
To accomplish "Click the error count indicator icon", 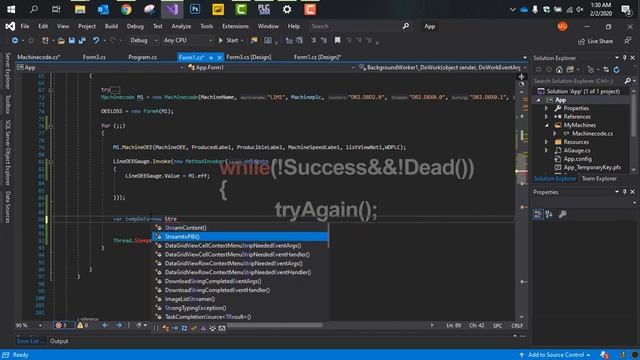I will pyautogui.click(x=58, y=325).
